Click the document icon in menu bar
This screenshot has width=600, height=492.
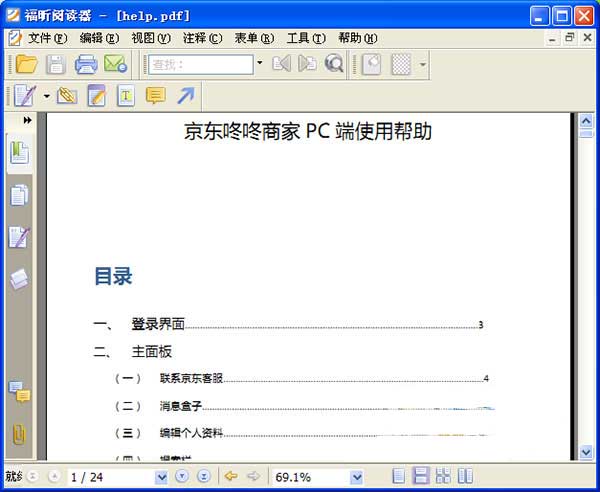pos(15,38)
